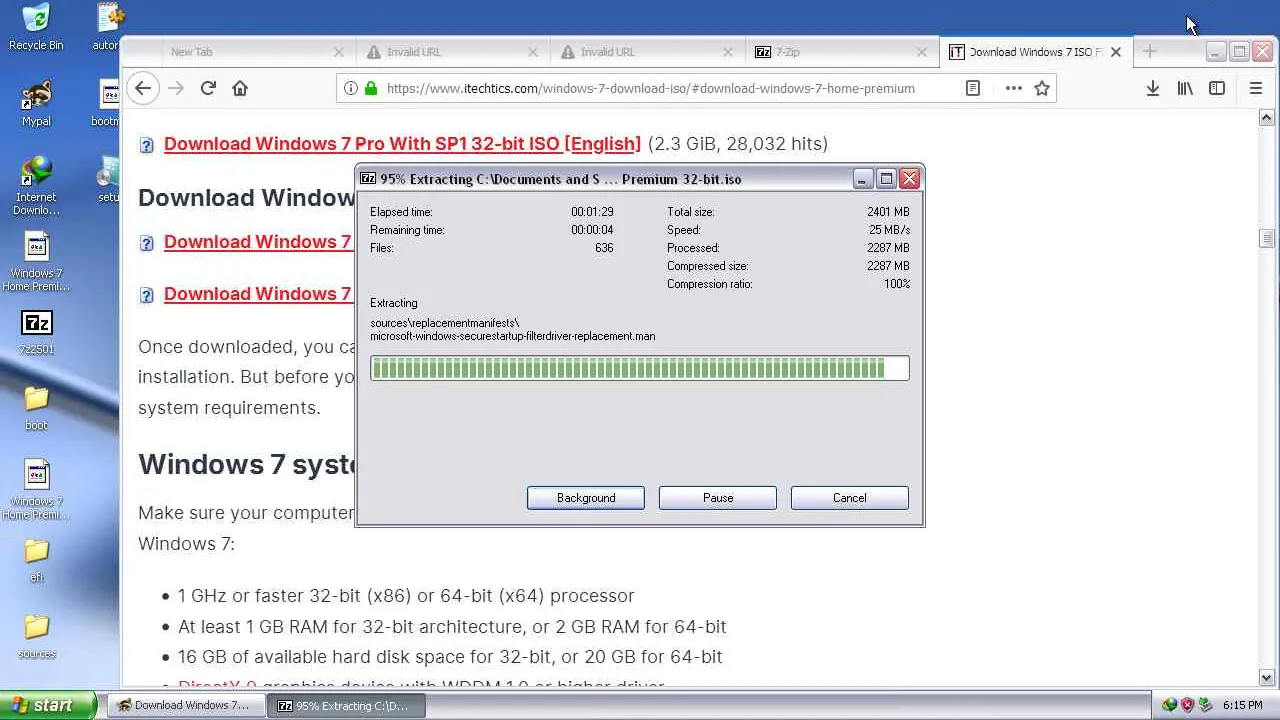Click the red security shield tray icon
Screen dimensions: 1280x720
(x=1187, y=705)
